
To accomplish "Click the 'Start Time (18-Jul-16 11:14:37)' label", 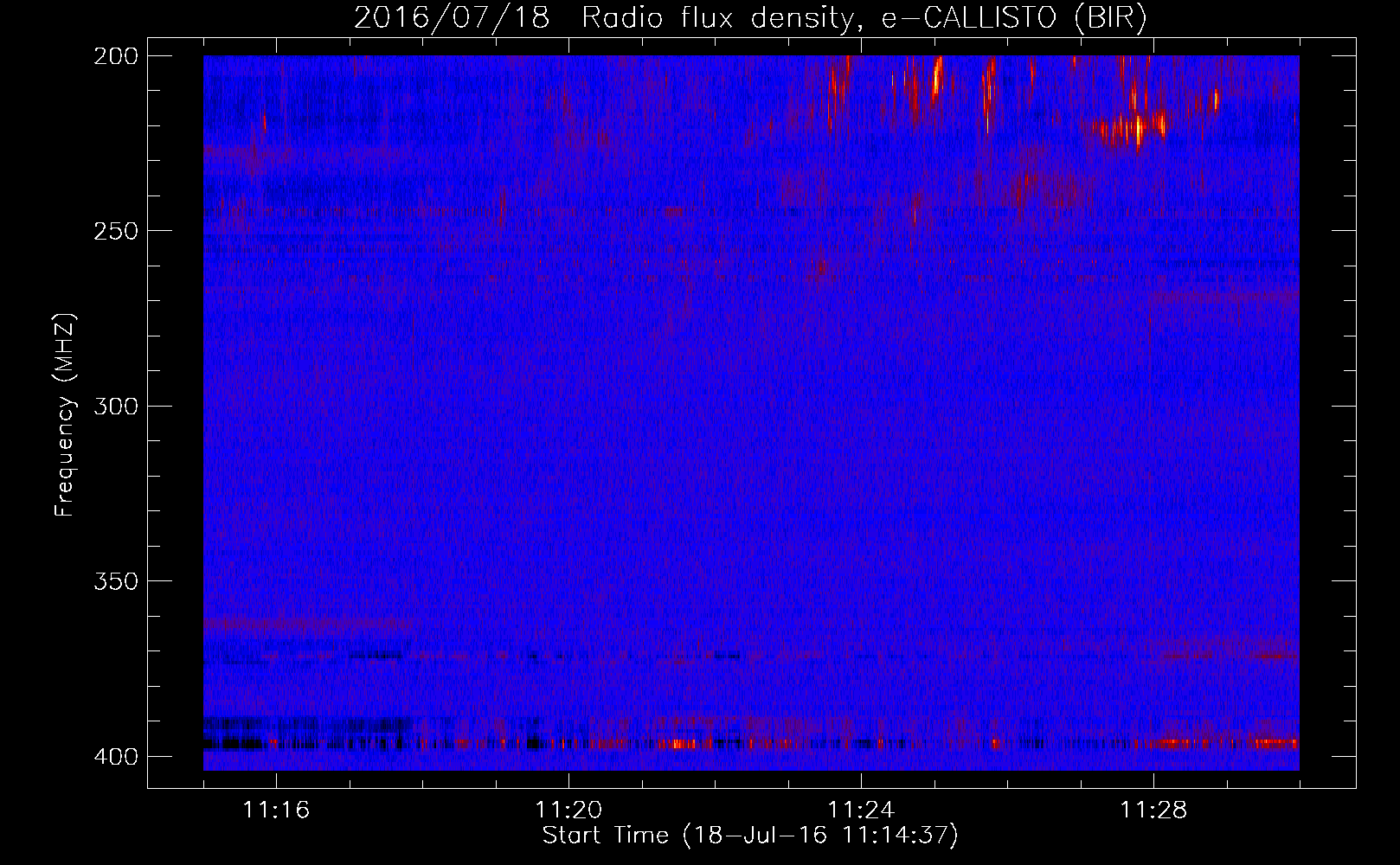I will pyautogui.click(x=750, y=836).
